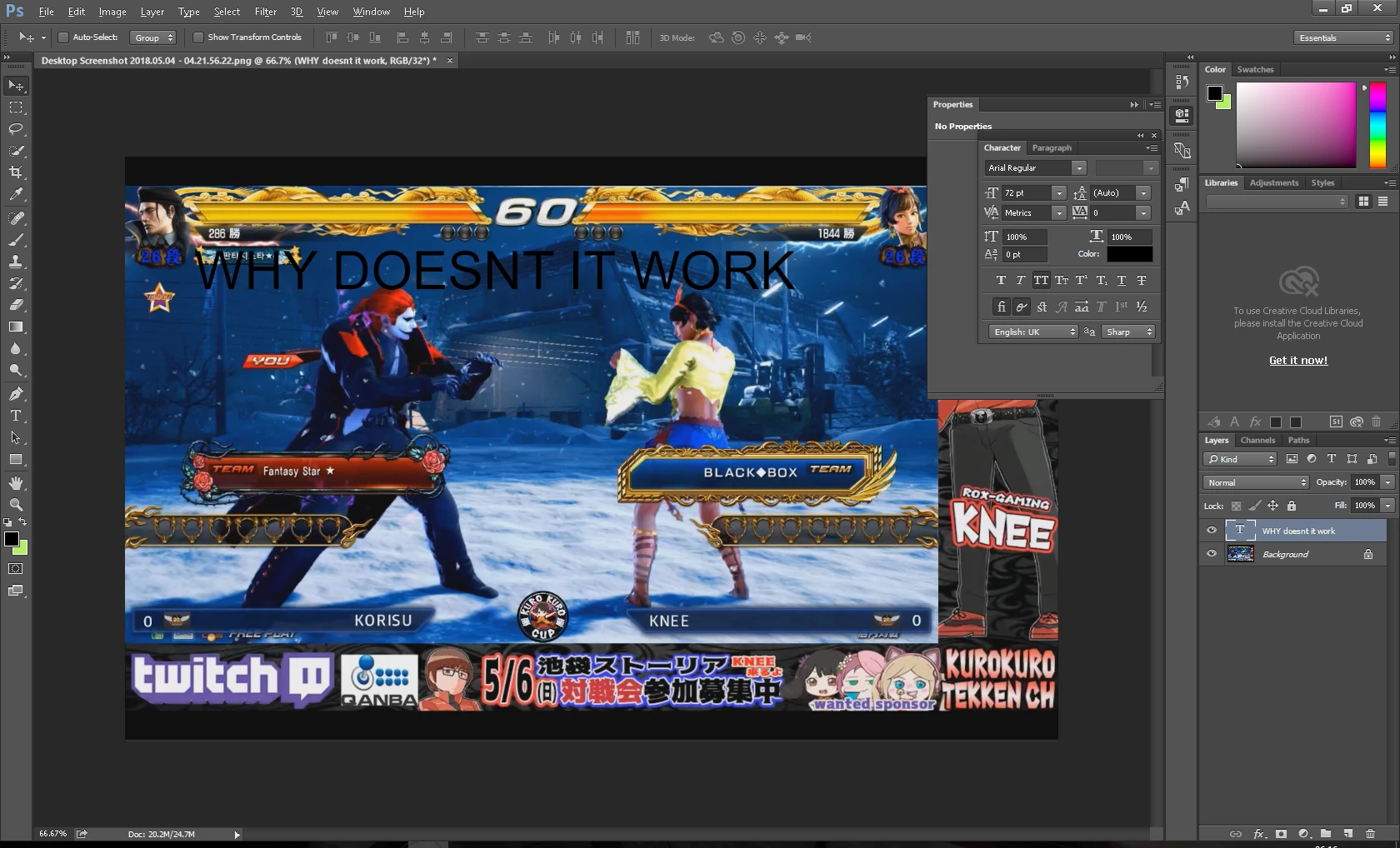This screenshot has width=1400, height=848.
Task: Switch to the Swatches tab
Action: click(x=1255, y=70)
